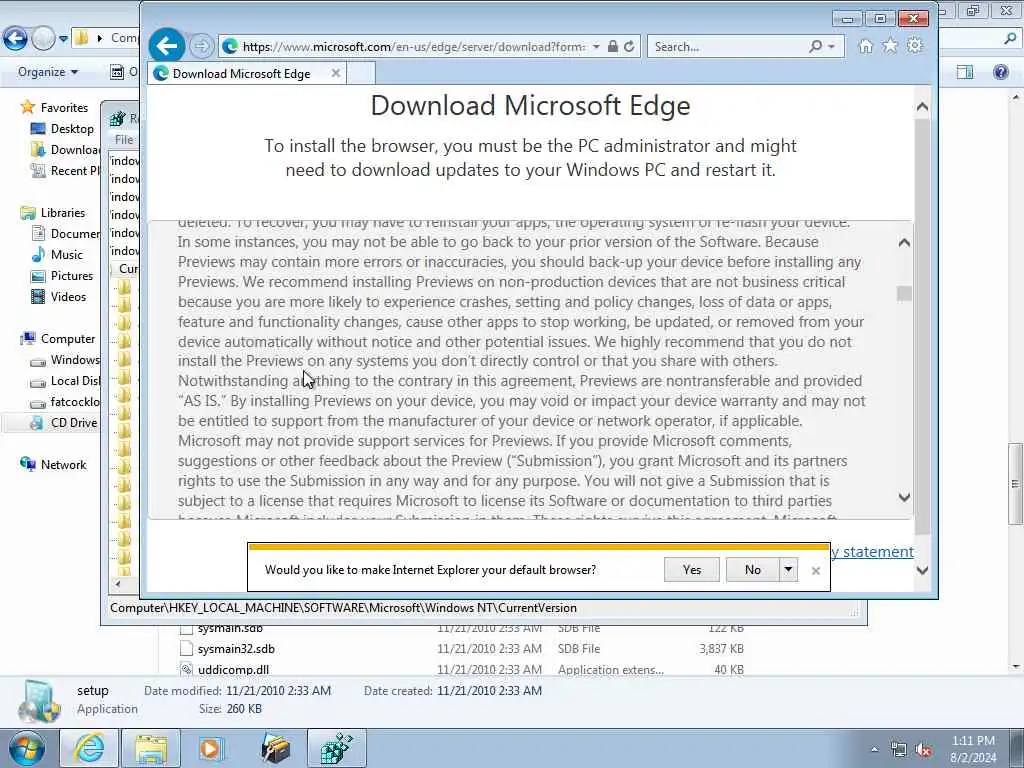Click registry tree horizontal scroll left arrow

pos(118,583)
